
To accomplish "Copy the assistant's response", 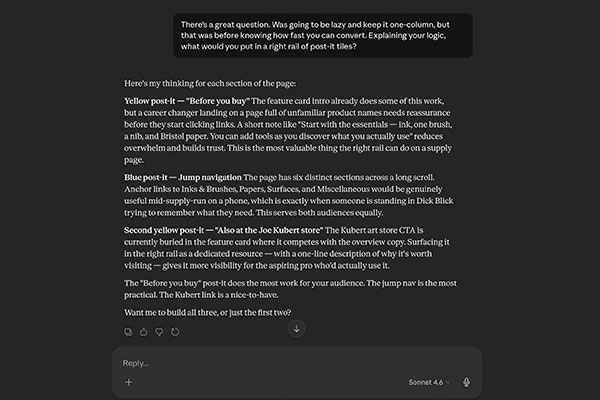I will tap(128, 331).
